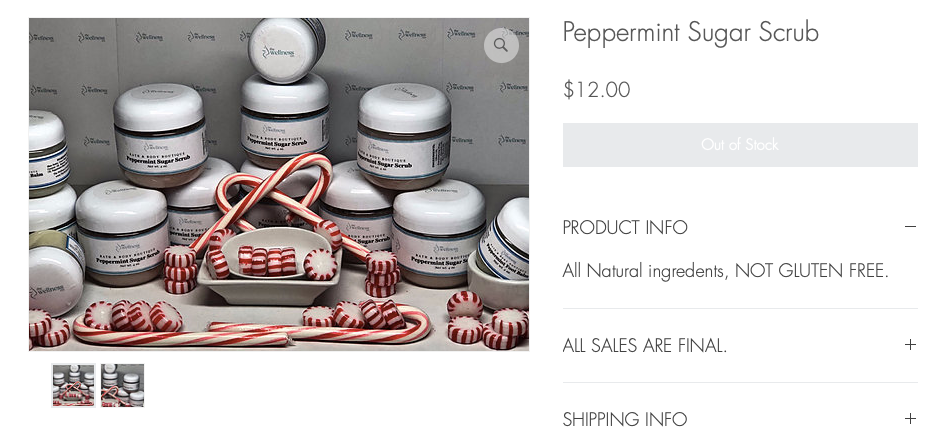Click the magnifier zoom icon on product image
The height and width of the screenshot is (430, 949).
coord(501,45)
